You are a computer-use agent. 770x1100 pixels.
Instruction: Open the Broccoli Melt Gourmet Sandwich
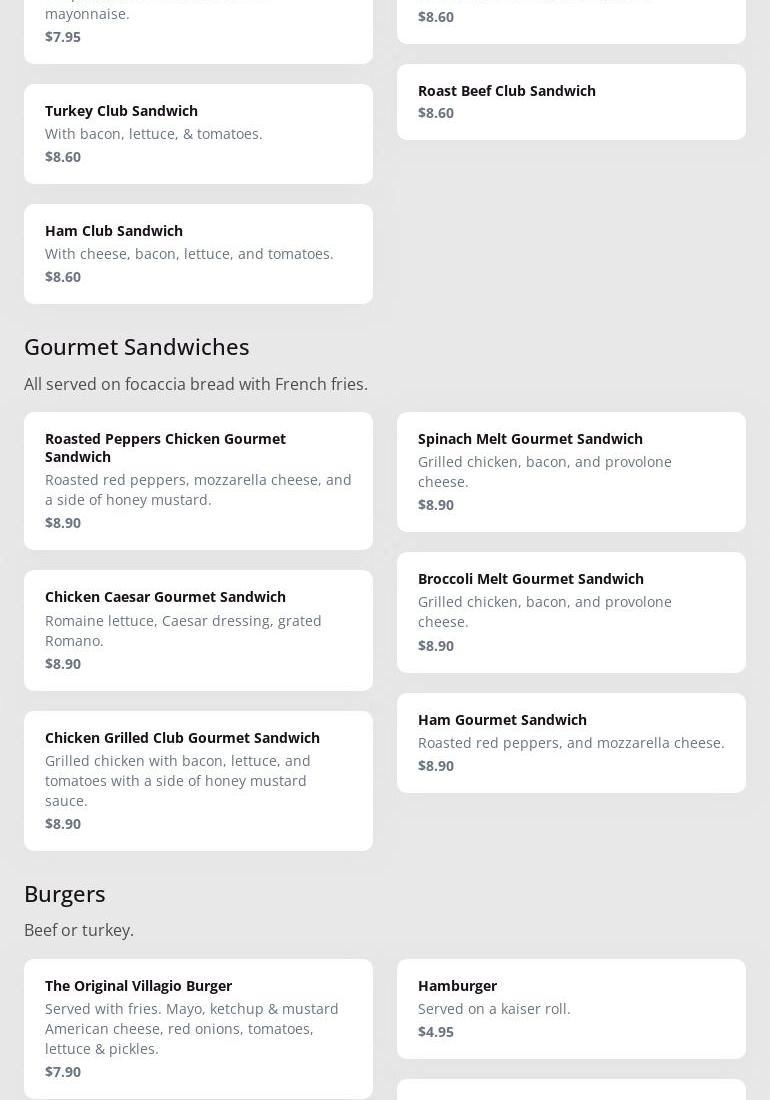coord(571,611)
